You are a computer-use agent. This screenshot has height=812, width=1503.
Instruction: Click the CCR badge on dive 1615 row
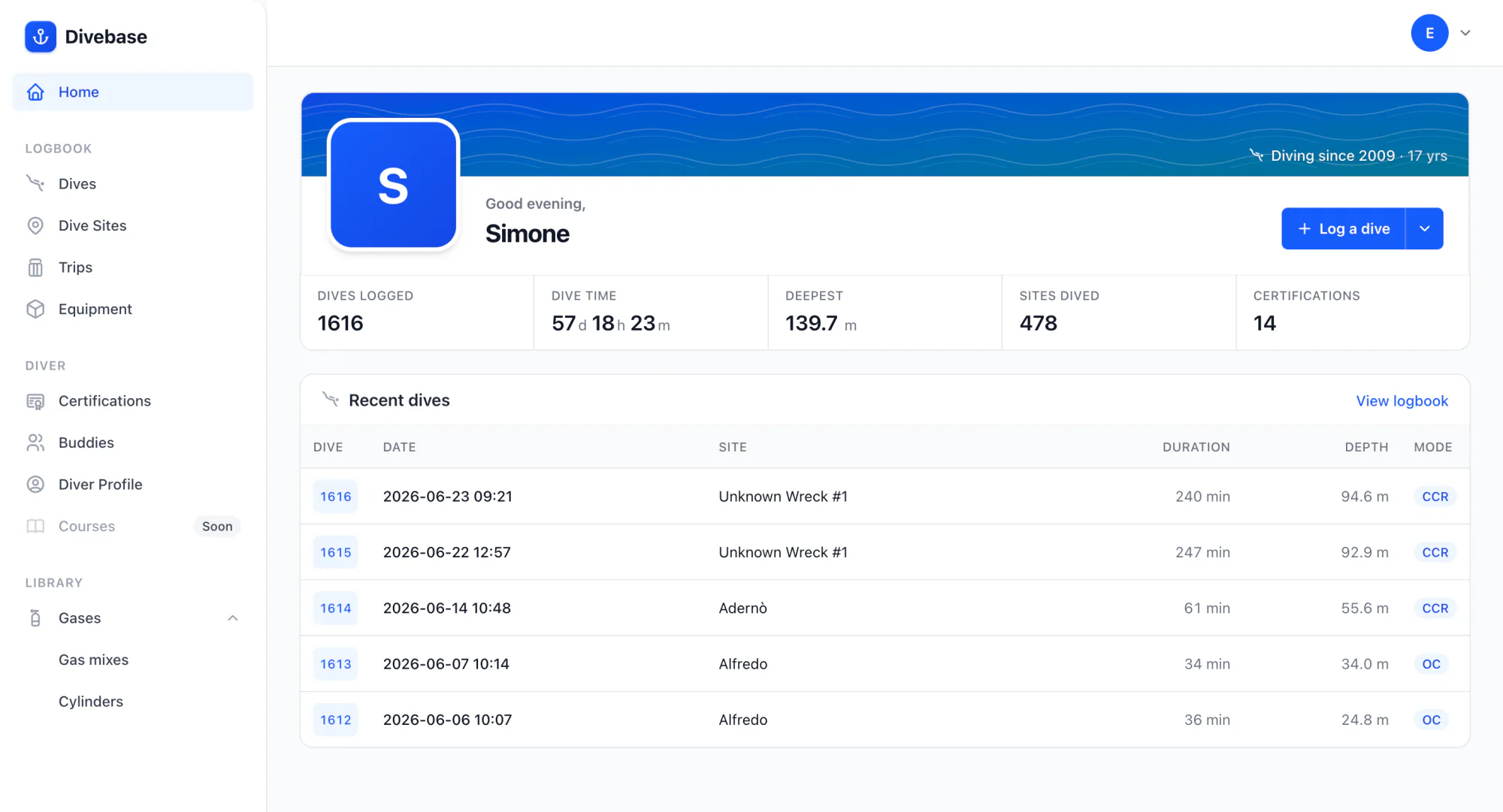tap(1435, 552)
